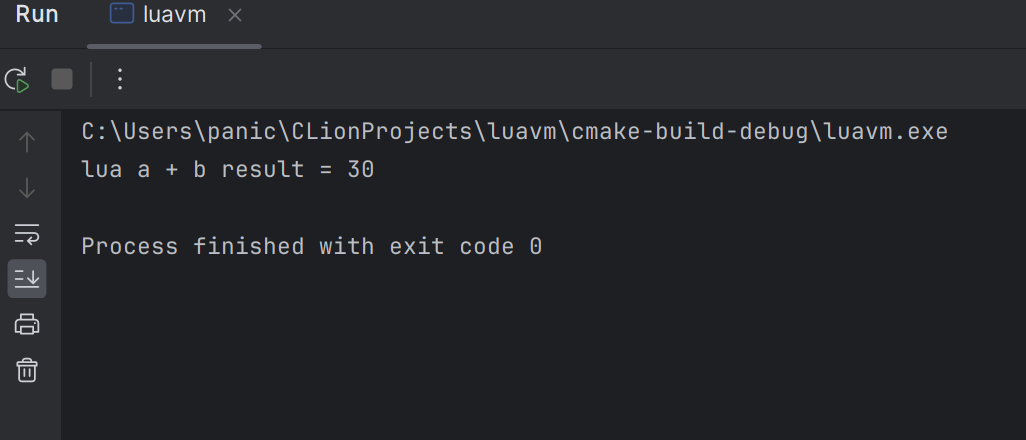Click the luavm.exe executable path line
1026x440 pixels.
click(x=514, y=132)
